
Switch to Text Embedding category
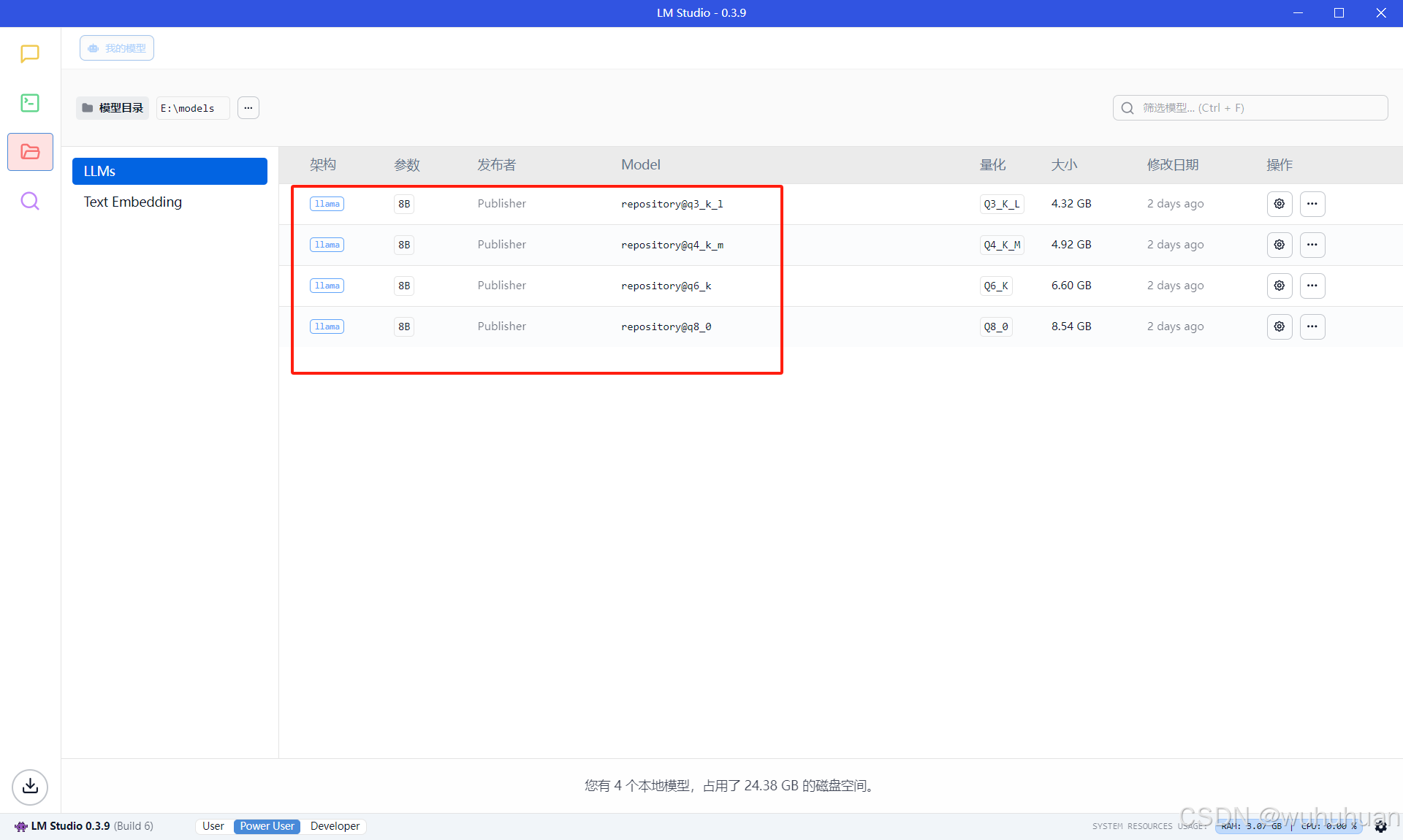click(133, 202)
